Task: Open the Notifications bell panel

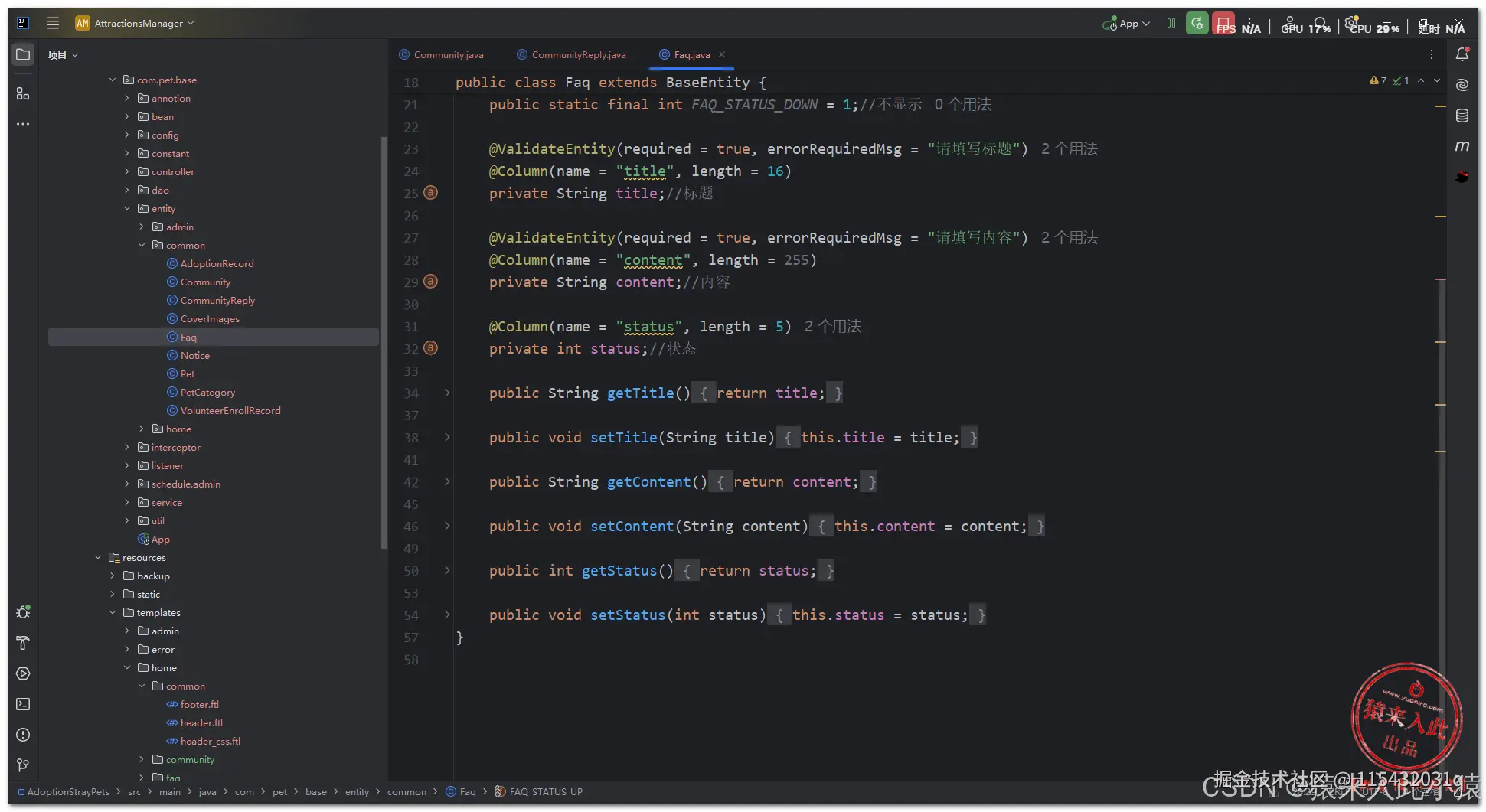Action: click(1462, 54)
